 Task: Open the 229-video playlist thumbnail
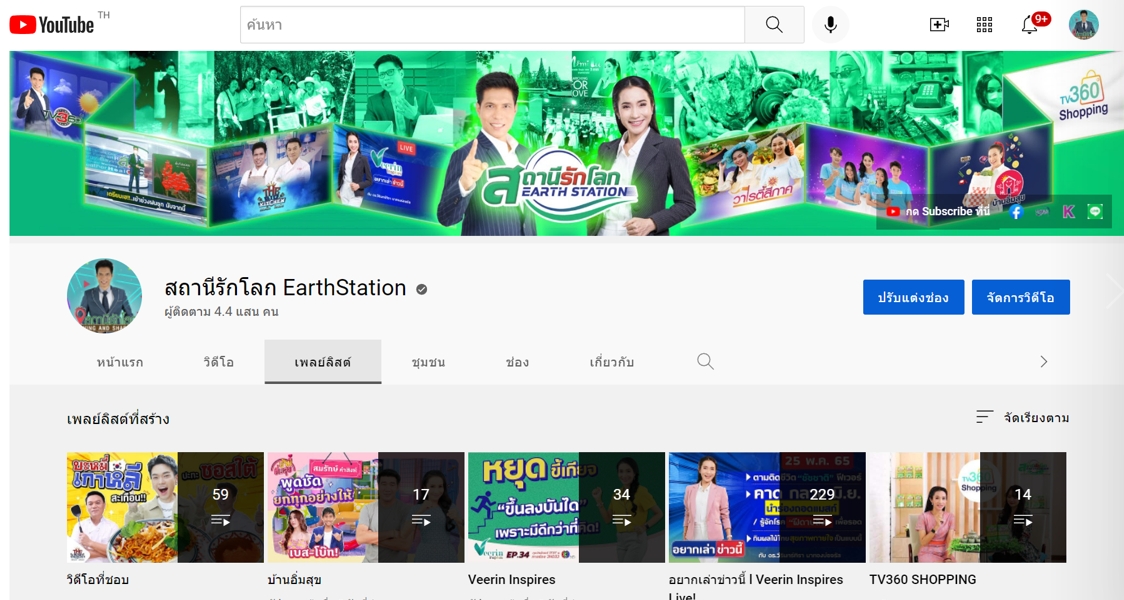point(767,507)
